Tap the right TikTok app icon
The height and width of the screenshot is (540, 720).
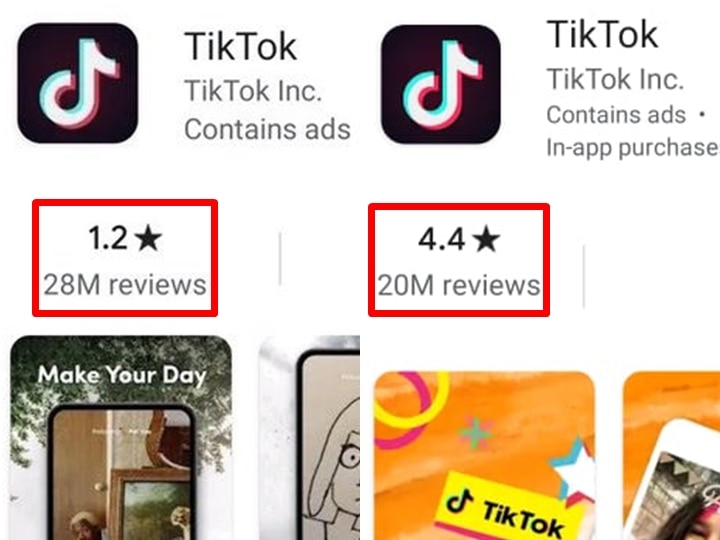coord(441,84)
